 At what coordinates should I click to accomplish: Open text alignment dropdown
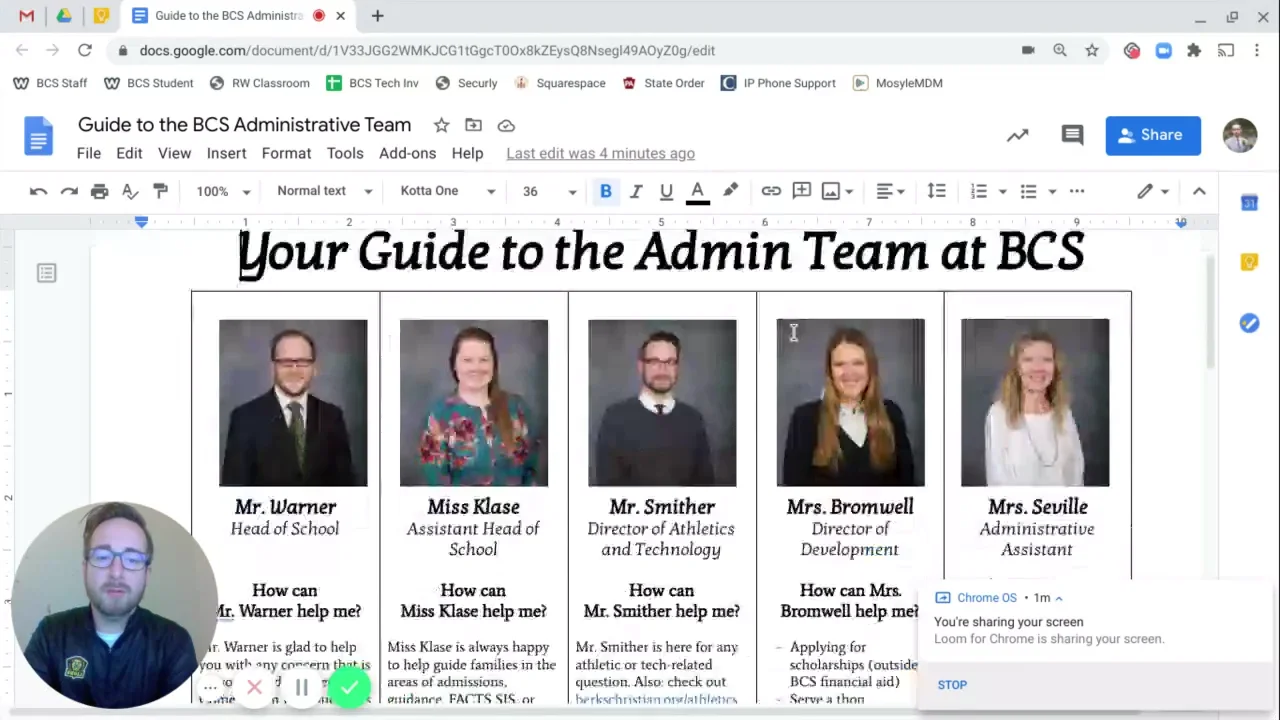pos(890,191)
